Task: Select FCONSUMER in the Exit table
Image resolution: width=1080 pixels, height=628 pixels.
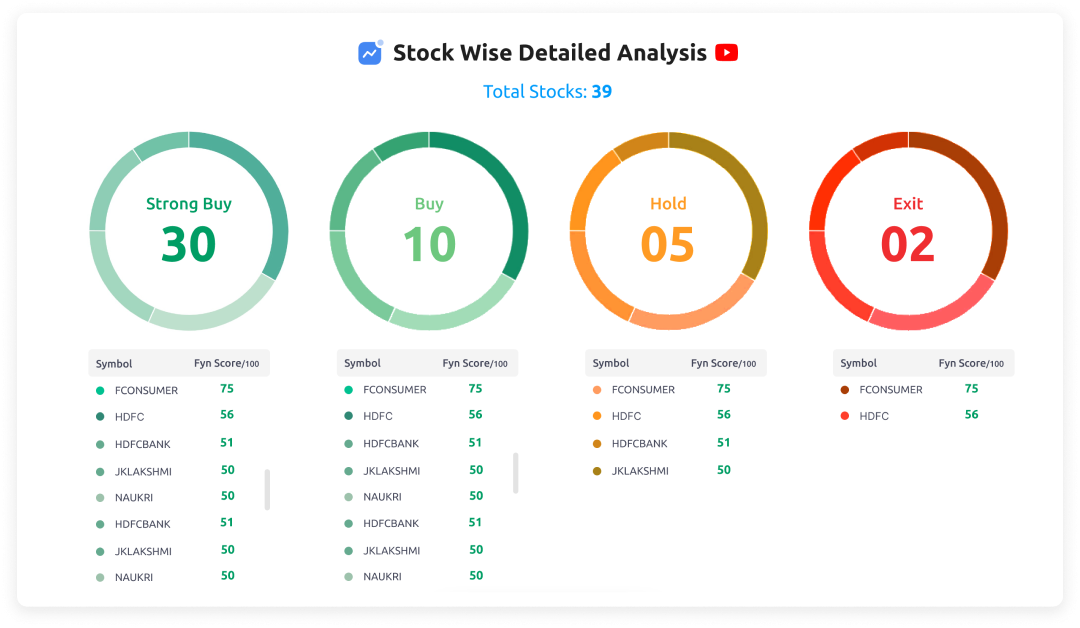Action: coord(891,390)
